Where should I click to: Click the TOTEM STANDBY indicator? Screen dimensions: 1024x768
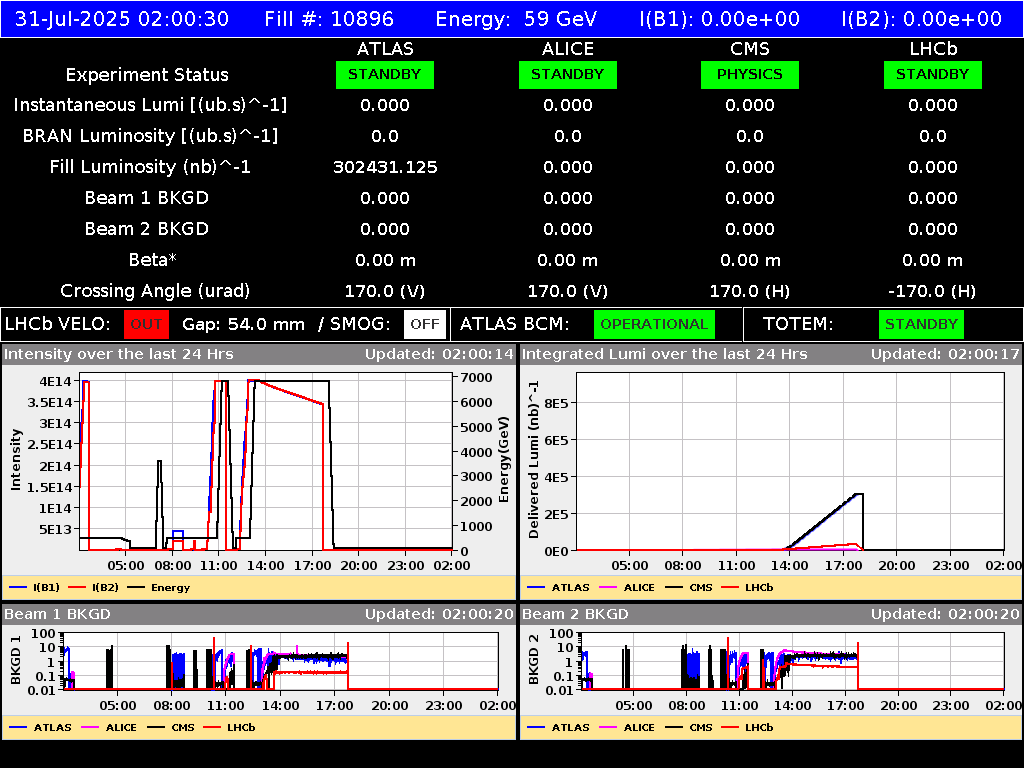click(921, 324)
